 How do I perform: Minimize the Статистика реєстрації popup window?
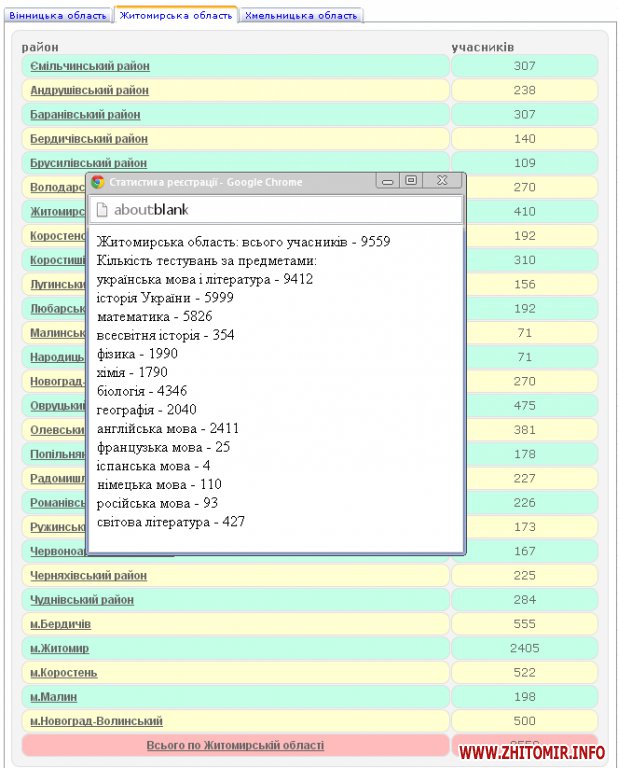tap(386, 181)
